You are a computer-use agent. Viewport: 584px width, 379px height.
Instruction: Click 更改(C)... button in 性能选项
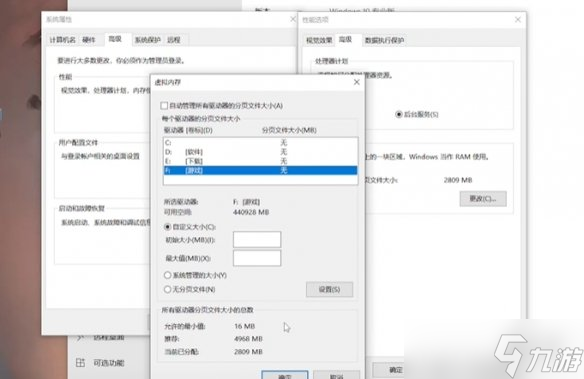point(483,199)
